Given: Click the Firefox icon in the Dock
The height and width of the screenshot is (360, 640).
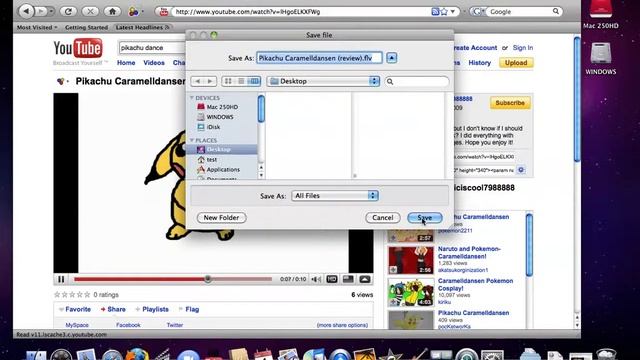Looking at the screenshot, I should [x=137, y=354].
